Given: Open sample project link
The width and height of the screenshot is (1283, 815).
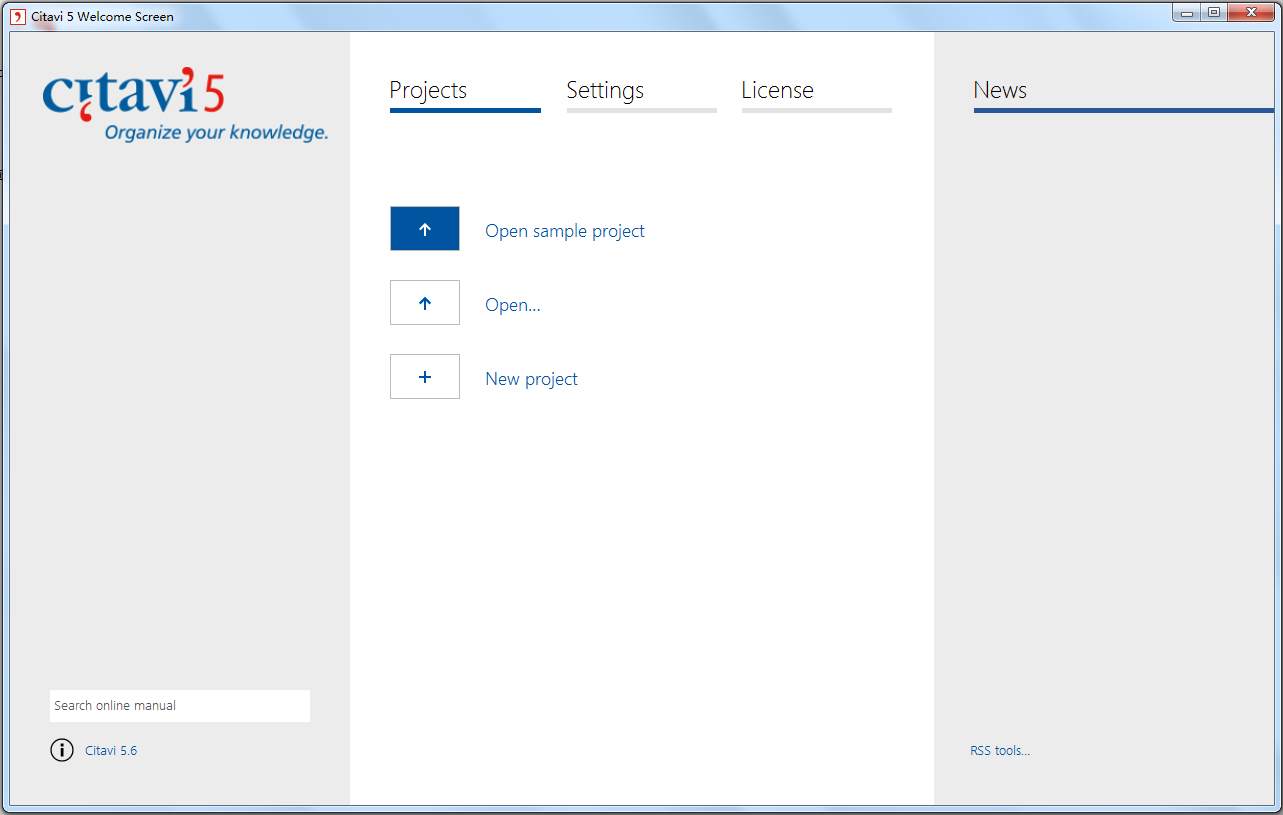Looking at the screenshot, I should (x=565, y=231).
